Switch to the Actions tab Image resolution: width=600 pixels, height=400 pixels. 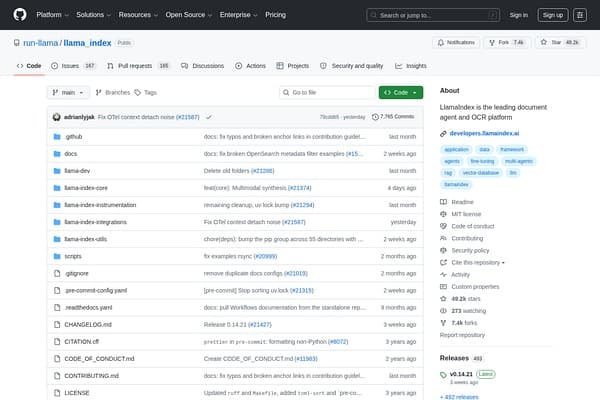[x=250, y=66]
